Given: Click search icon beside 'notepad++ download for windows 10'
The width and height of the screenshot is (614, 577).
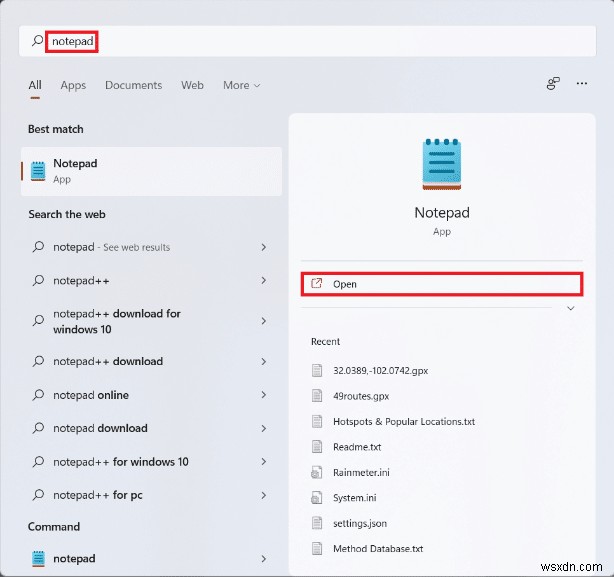Looking at the screenshot, I should click(38, 321).
